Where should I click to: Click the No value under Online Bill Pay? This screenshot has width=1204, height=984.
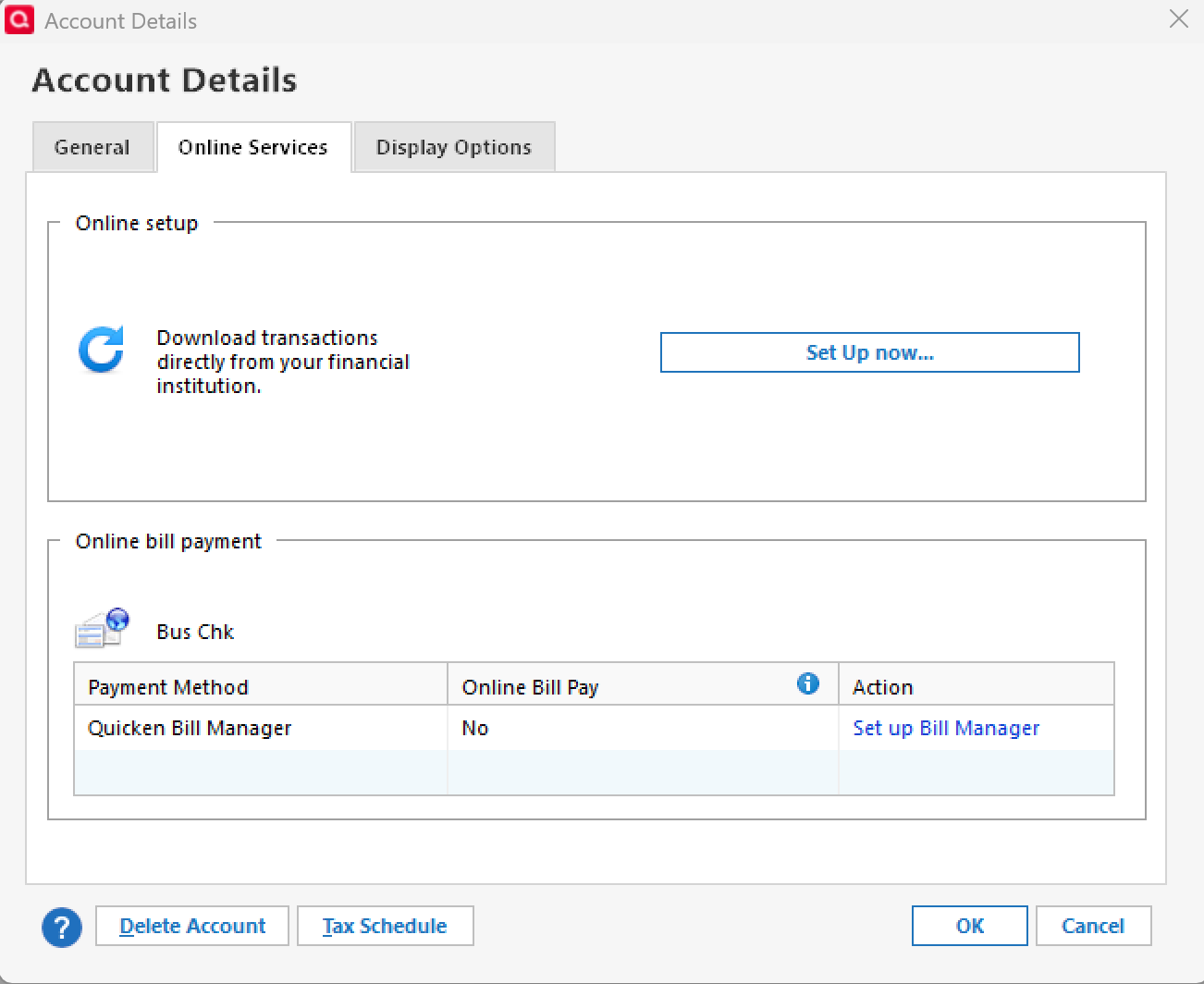pos(475,728)
